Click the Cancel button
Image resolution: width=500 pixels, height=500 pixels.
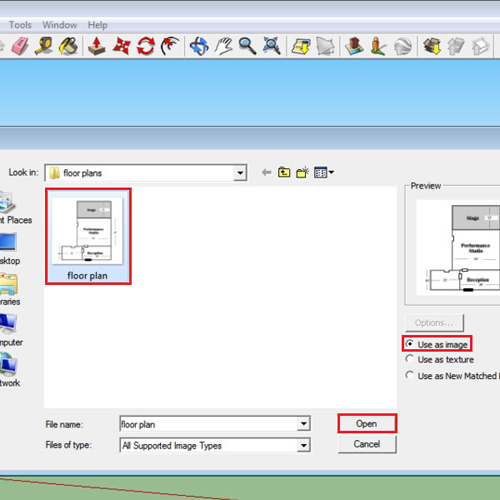[367, 444]
